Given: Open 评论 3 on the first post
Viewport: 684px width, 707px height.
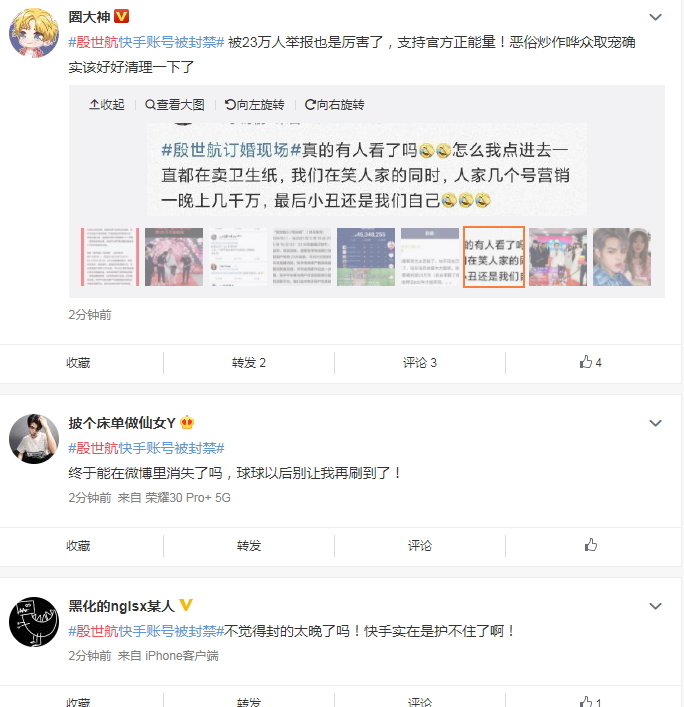Looking at the screenshot, I should [420, 363].
